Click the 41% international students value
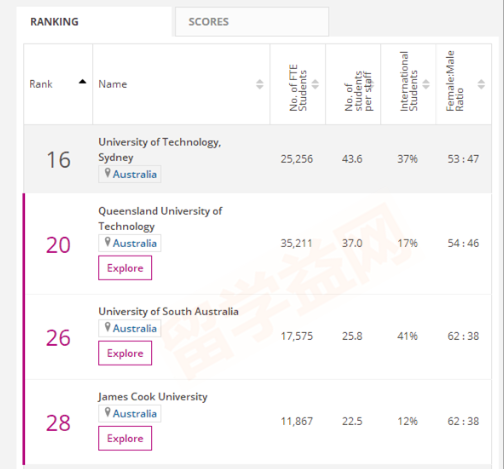 [x=407, y=336]
